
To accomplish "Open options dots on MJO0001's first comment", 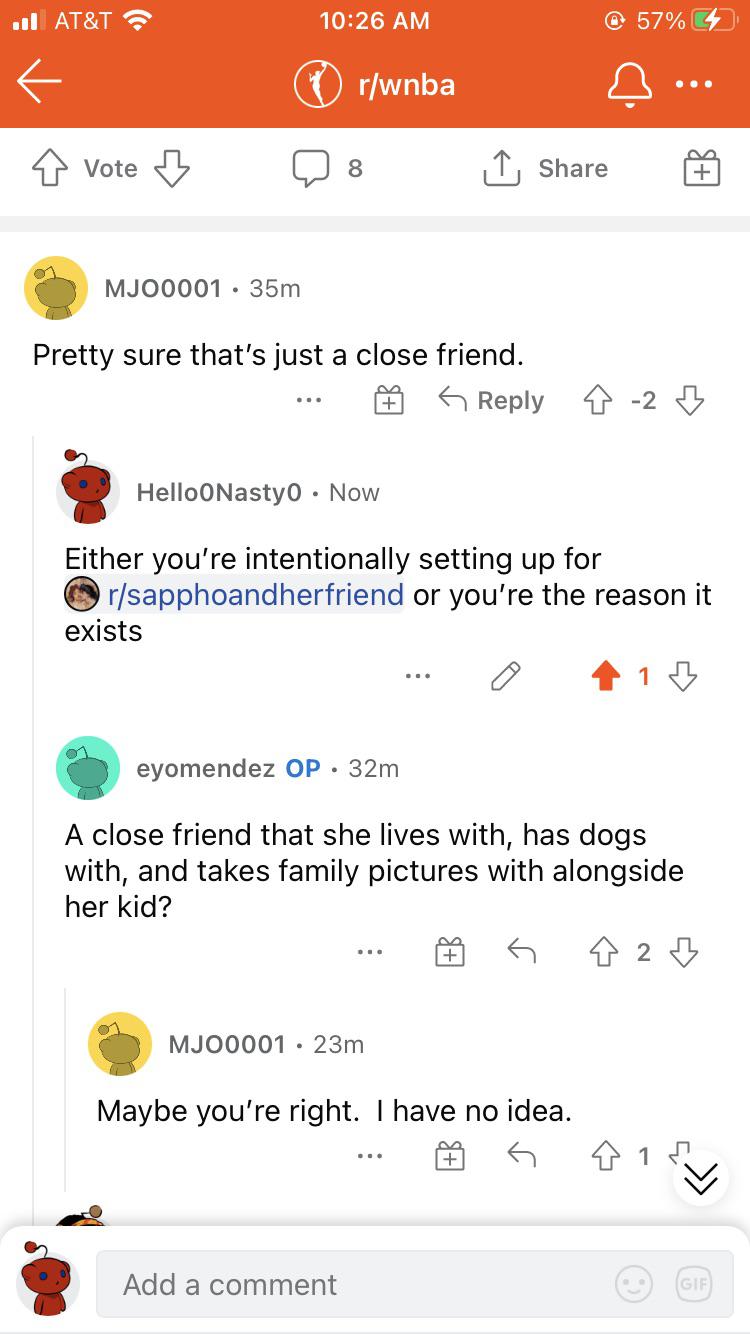I will 309,400.
